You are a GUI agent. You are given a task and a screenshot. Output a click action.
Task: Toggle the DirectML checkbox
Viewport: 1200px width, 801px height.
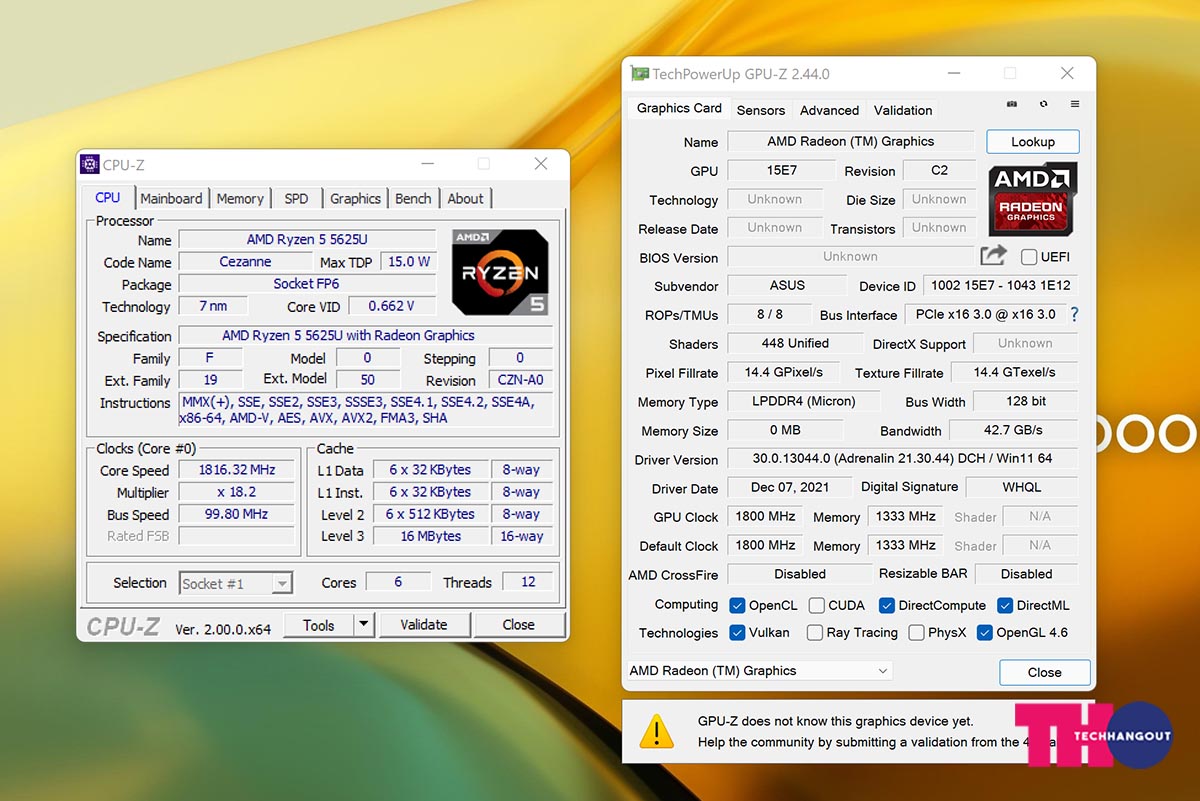pos(1003,605)
